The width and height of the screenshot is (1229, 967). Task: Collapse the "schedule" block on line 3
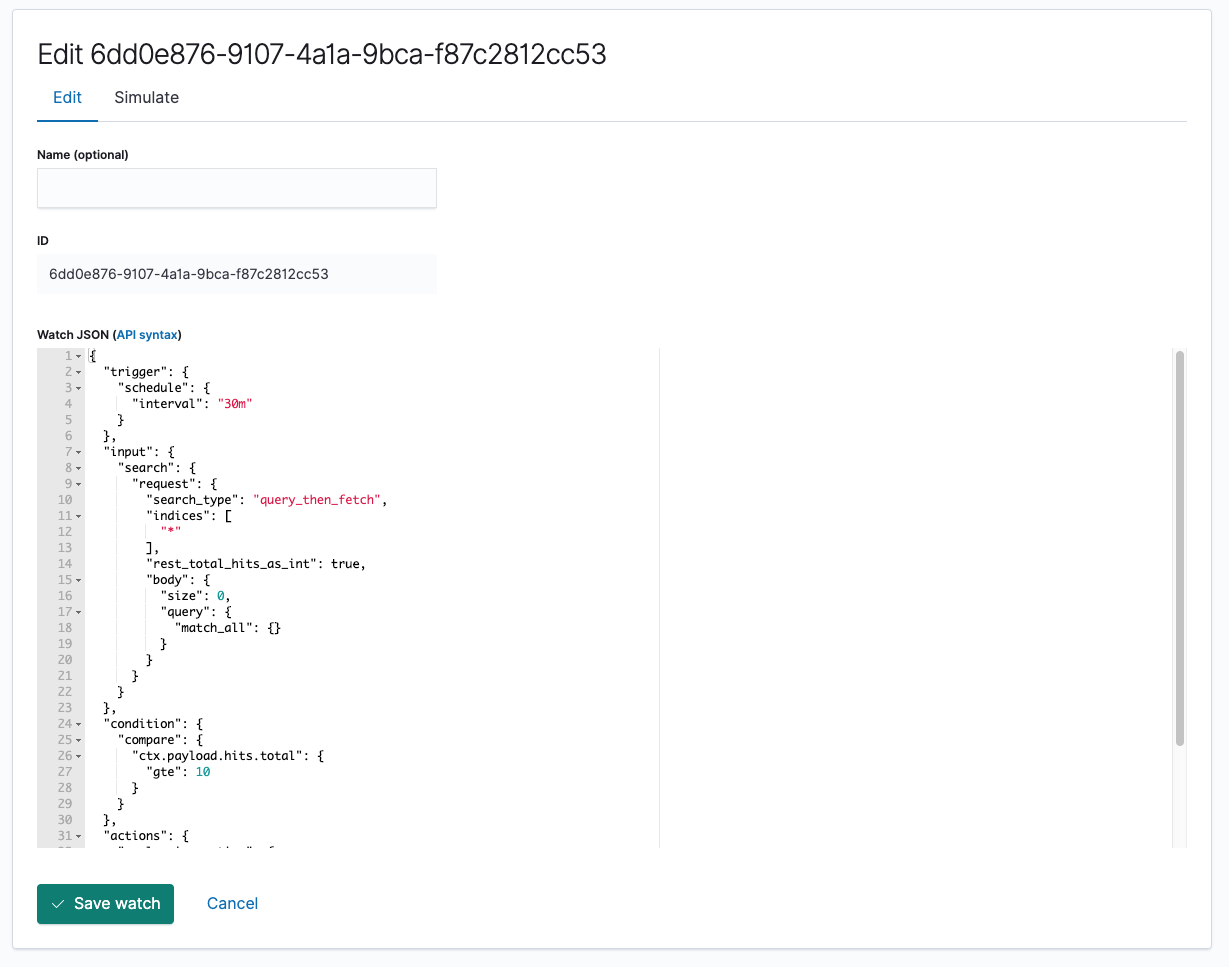tap(79, 388)
